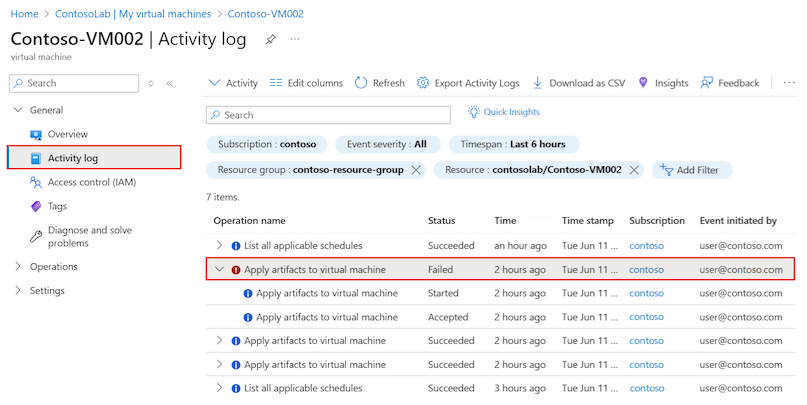The height and width of the screenshot is (405, 807).
Task: Collapse the failed Apply artifacts row
Action: coord(220,269)
